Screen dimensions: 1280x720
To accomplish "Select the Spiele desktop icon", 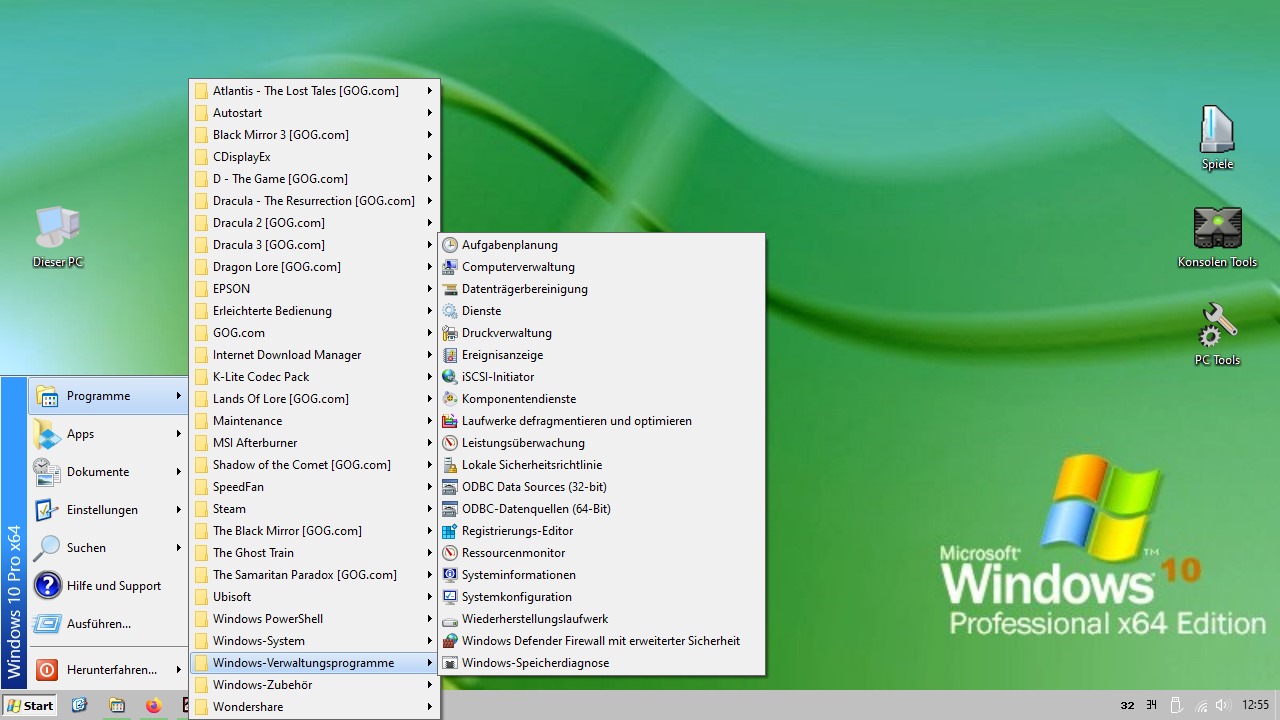I will (1217, 139).
